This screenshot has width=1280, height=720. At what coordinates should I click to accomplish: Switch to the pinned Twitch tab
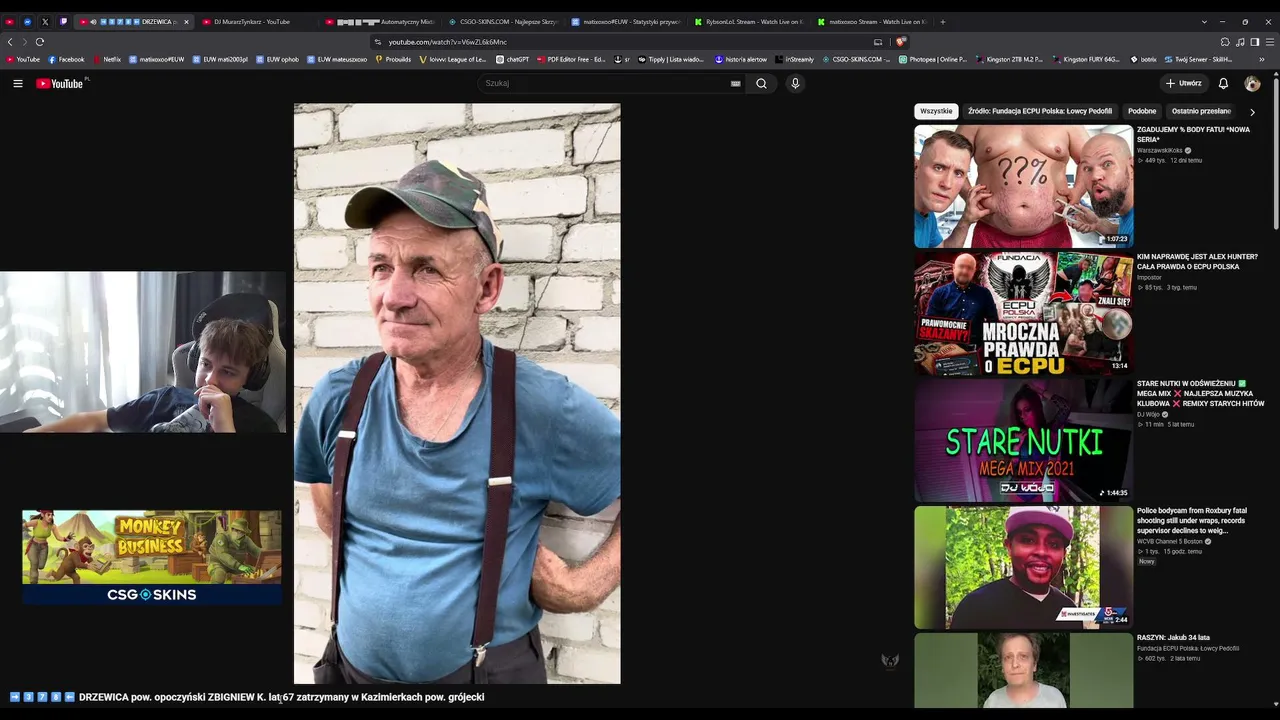coord(63,22)
